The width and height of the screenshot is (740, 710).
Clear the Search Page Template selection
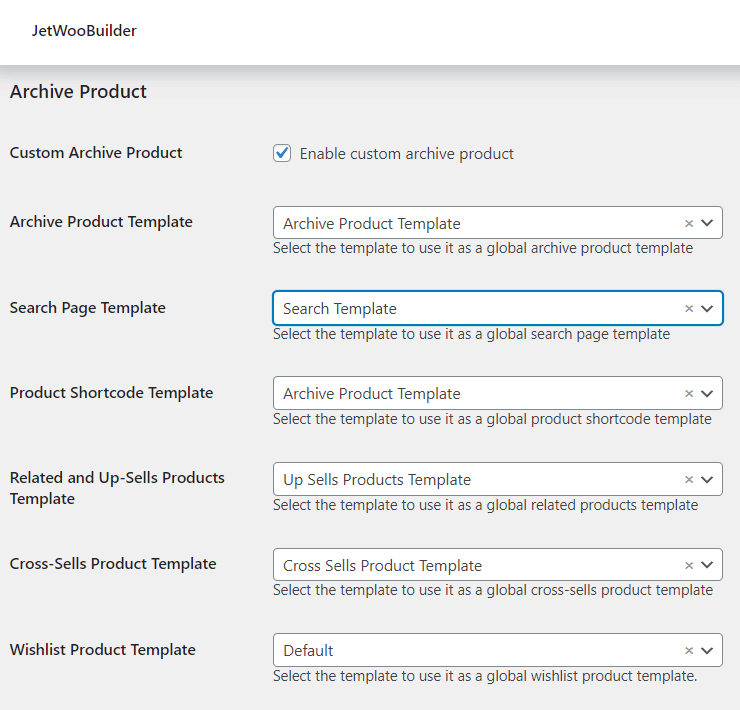689,309
